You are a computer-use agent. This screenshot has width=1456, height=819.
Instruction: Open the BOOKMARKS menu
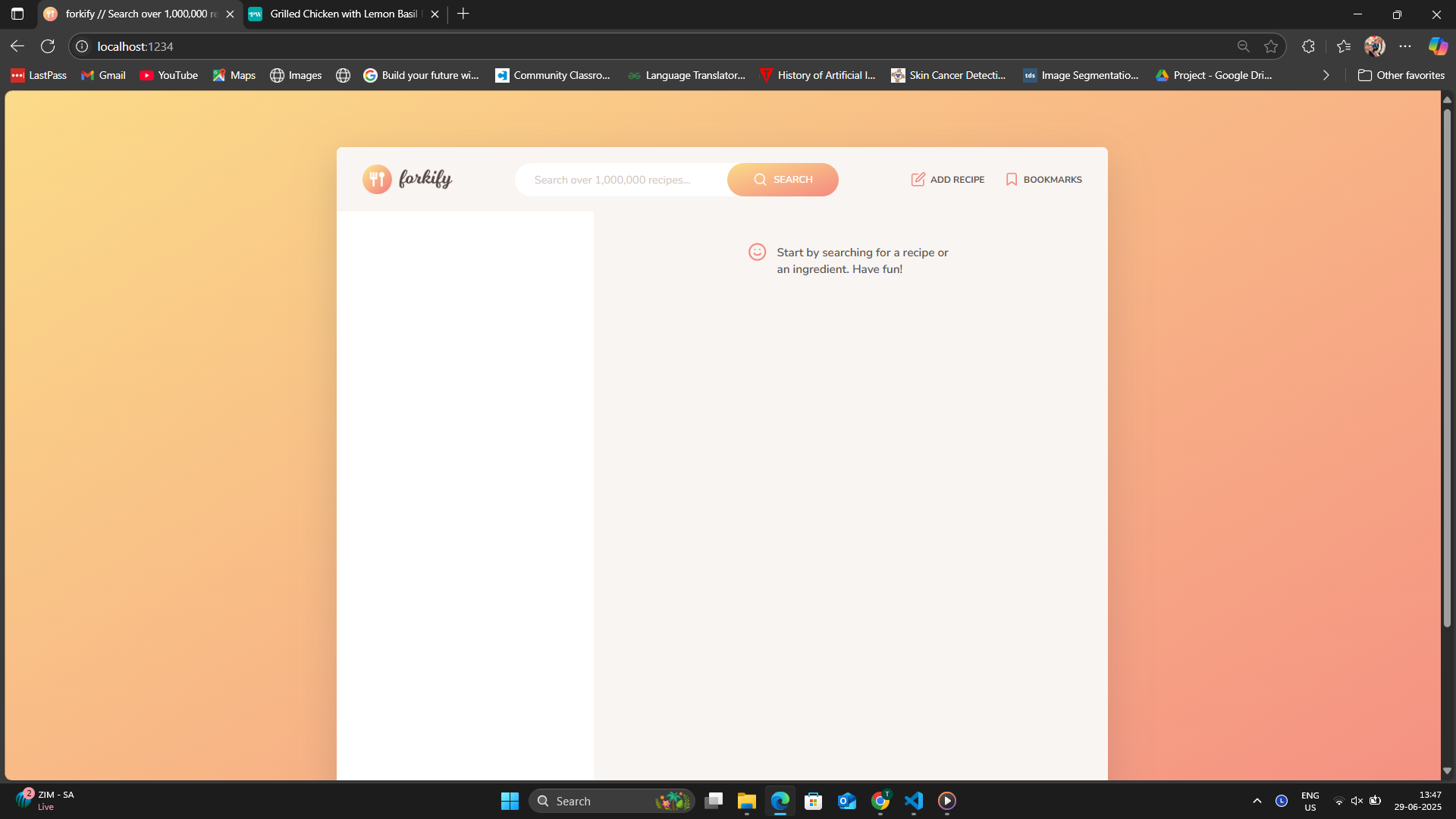1043,180
